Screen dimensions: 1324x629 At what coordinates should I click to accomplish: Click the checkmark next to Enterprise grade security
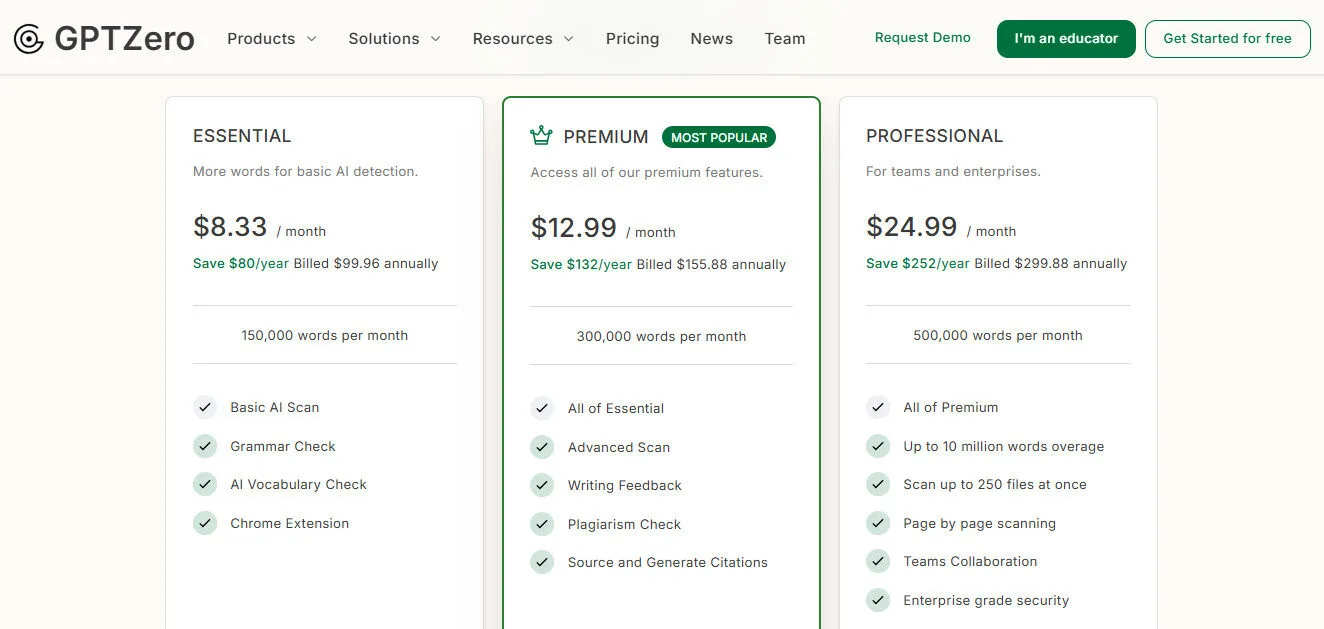pos(878,600)
